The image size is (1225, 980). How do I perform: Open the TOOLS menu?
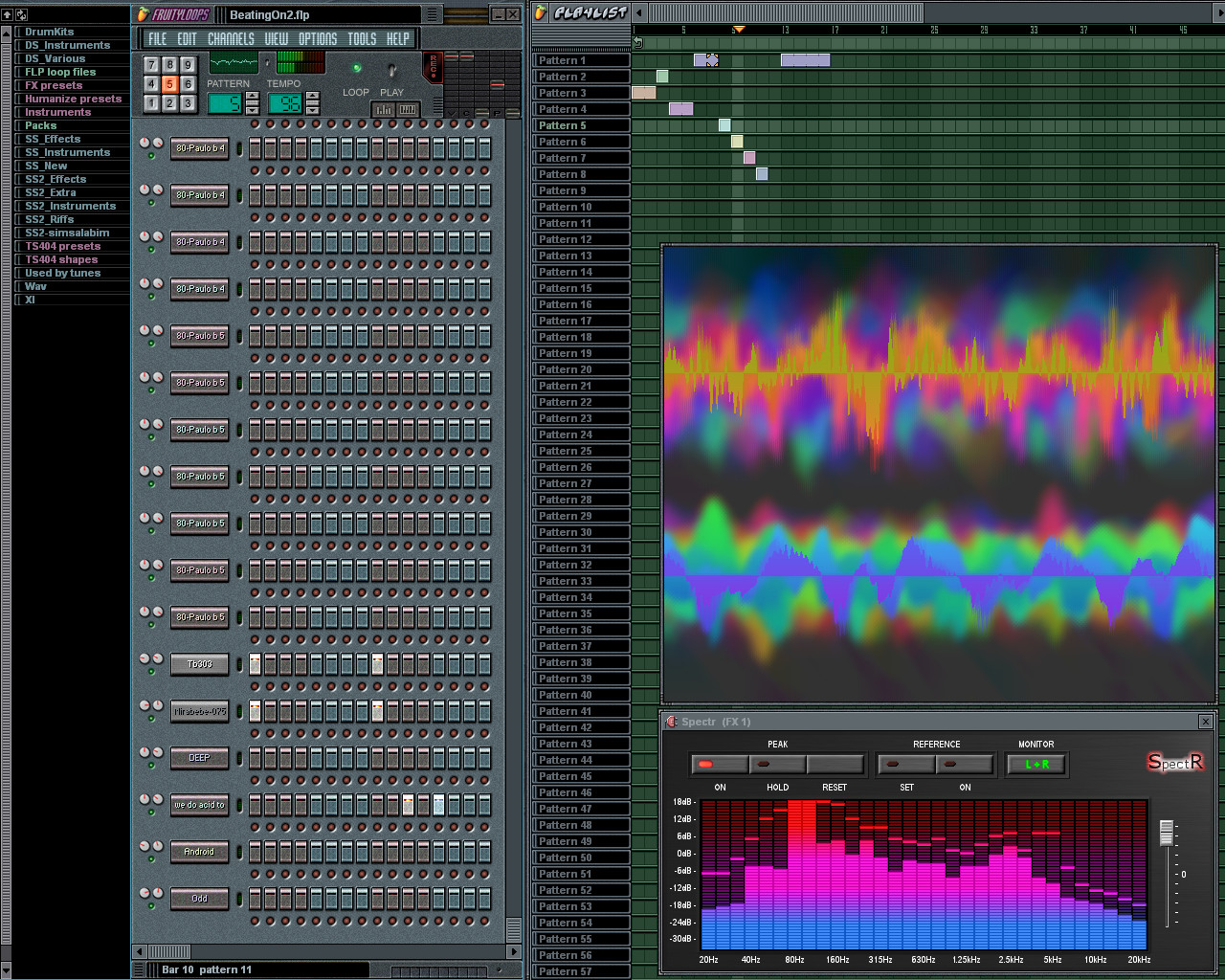[362, 38]
